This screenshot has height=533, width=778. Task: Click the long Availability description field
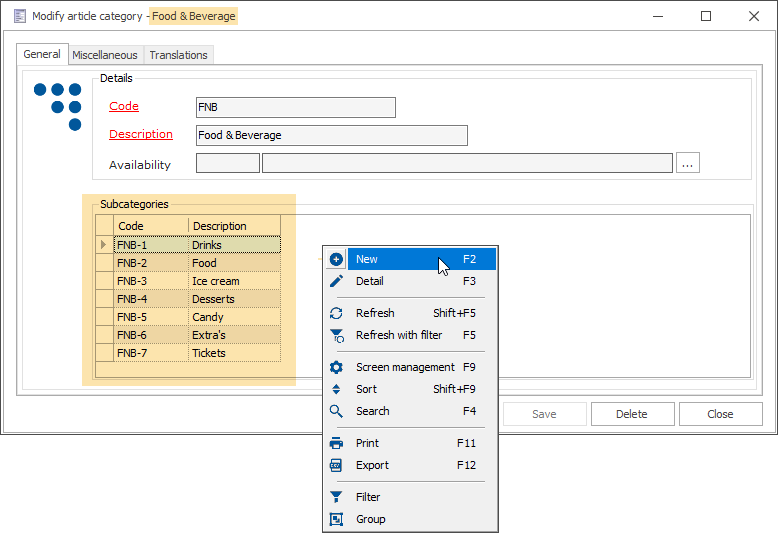click(467, 163)
